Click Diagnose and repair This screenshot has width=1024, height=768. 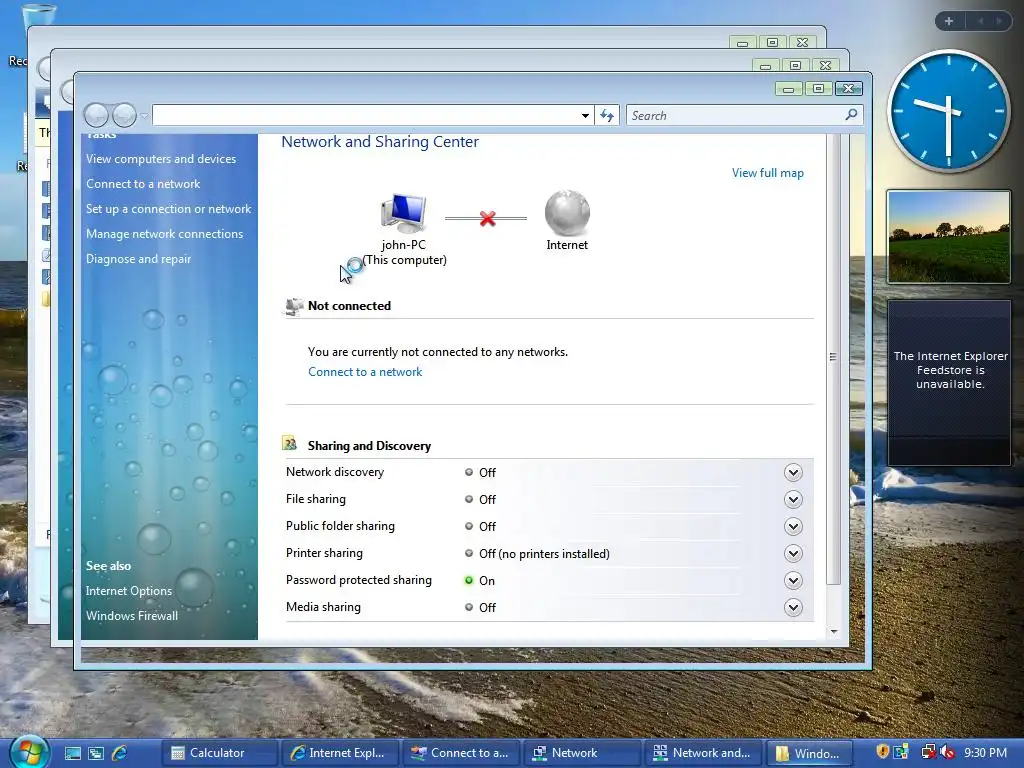[x=138, y=259]
